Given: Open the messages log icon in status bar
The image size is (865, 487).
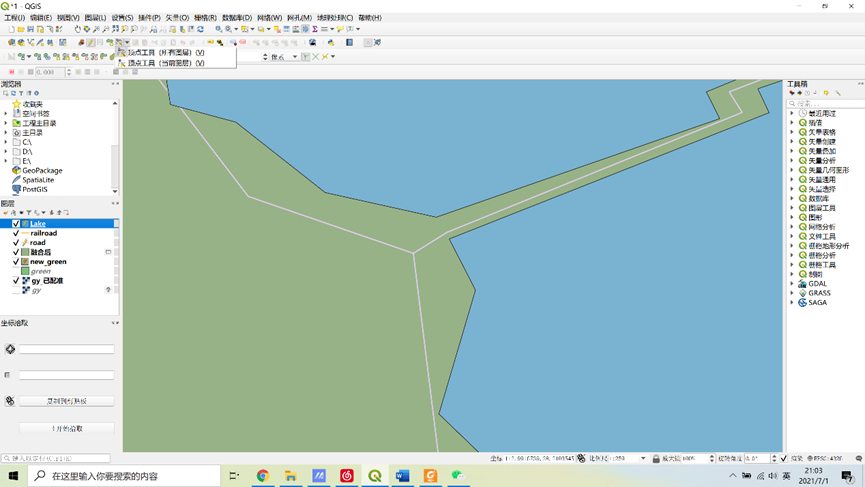Looking at the screenshot, I should click(859, 458).
